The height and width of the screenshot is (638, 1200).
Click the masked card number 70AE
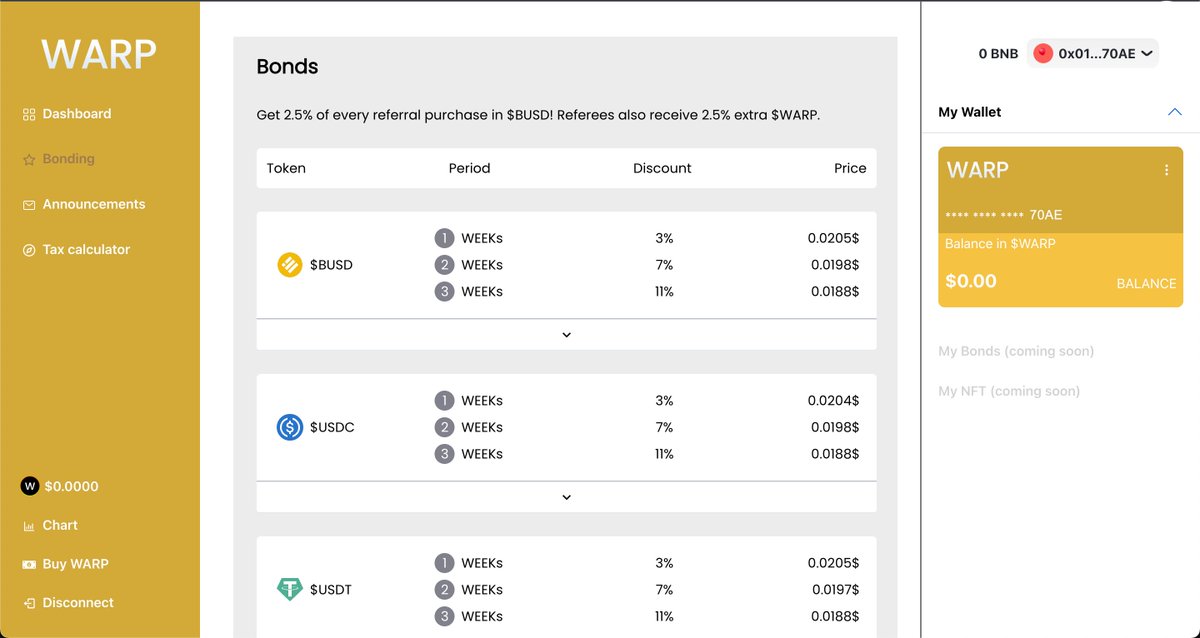click(x=1003, y=215)
